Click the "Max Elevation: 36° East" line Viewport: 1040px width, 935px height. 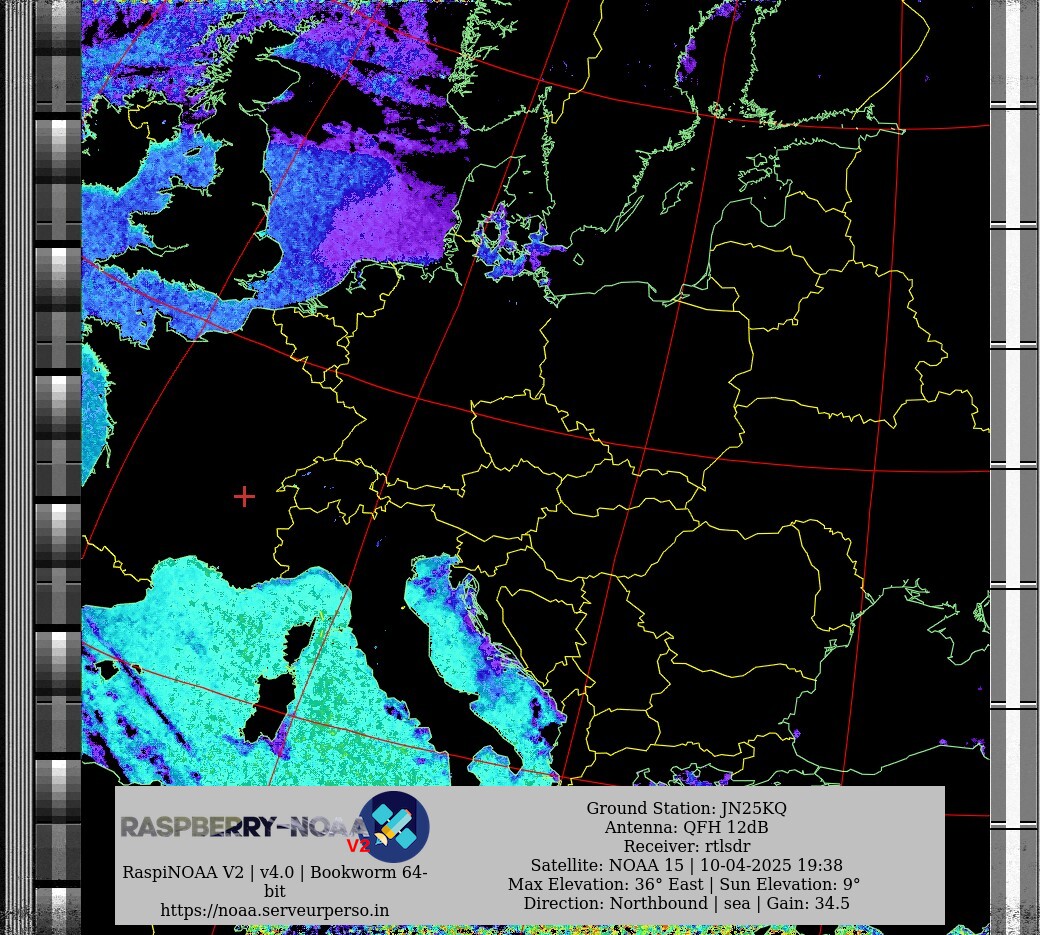click(684, 885)
